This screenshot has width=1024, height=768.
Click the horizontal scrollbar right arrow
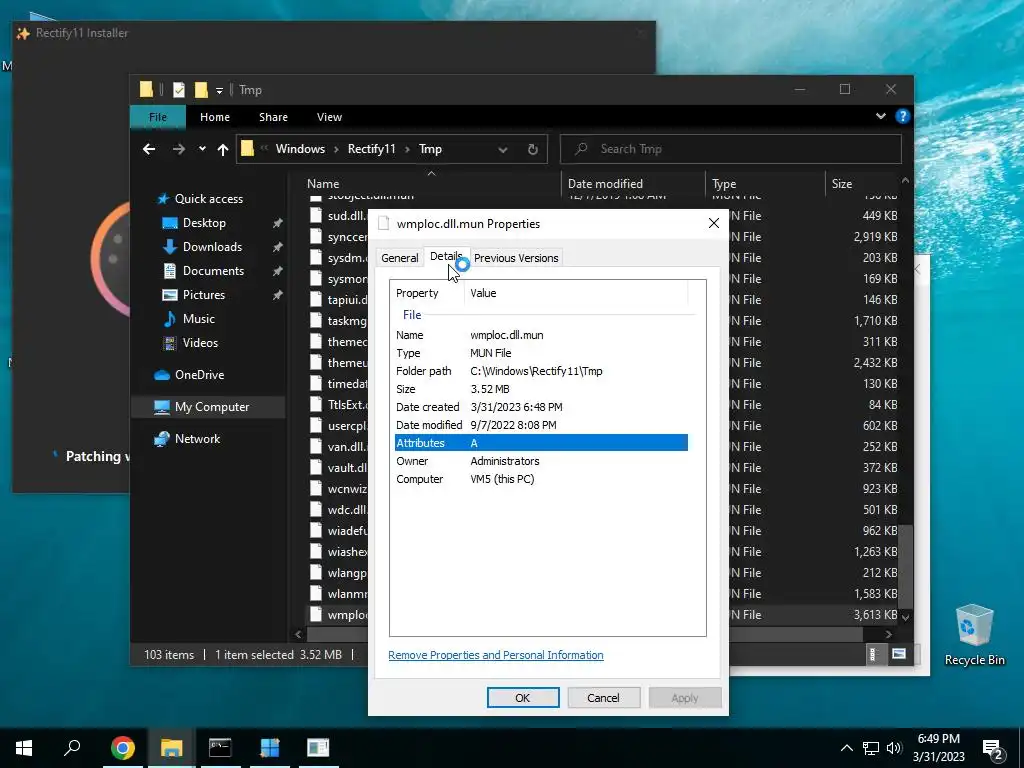point(888,634)
